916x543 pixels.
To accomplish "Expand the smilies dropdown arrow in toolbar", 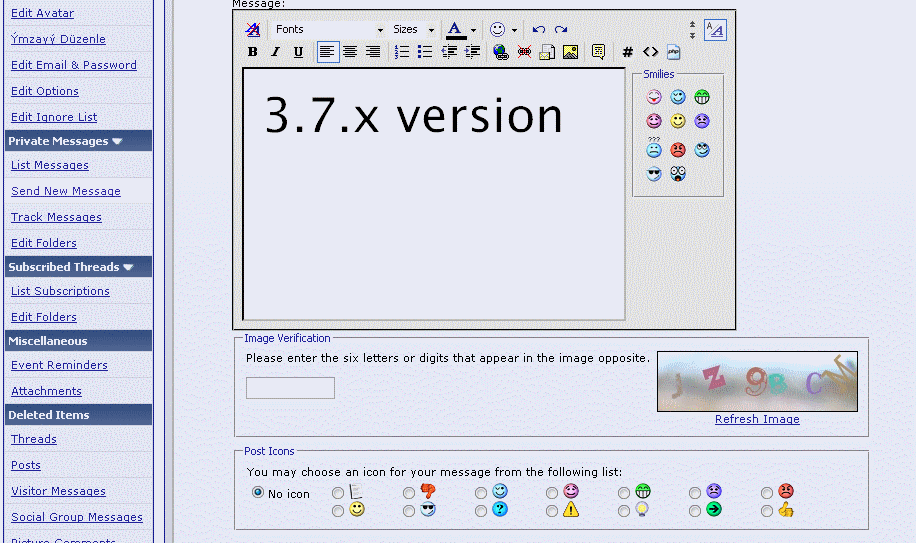I will (x=514, y=30).
